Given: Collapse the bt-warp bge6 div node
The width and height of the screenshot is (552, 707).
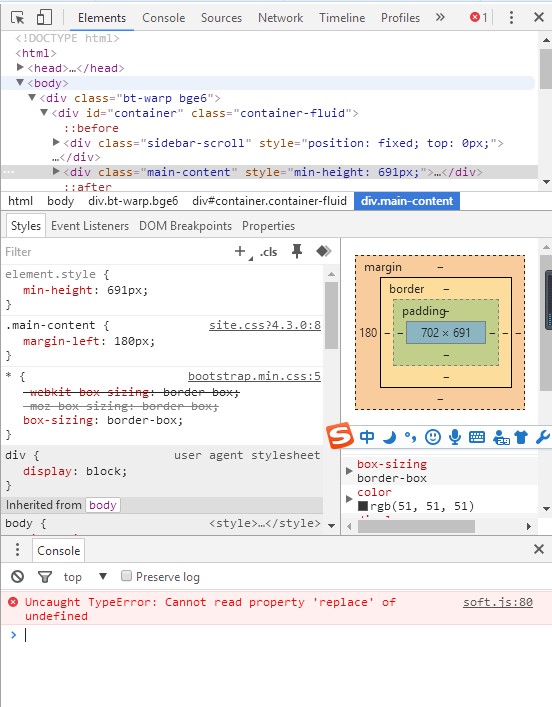Looking at the screenshot, I should pyautogui.click(x=32, y=97).
